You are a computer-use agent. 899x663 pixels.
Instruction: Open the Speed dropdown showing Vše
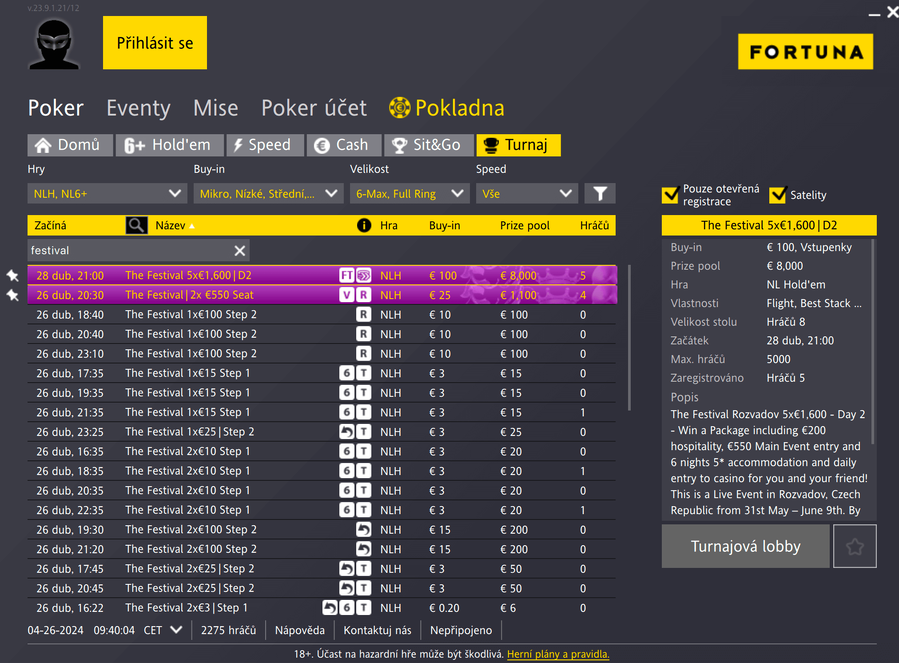527,194
